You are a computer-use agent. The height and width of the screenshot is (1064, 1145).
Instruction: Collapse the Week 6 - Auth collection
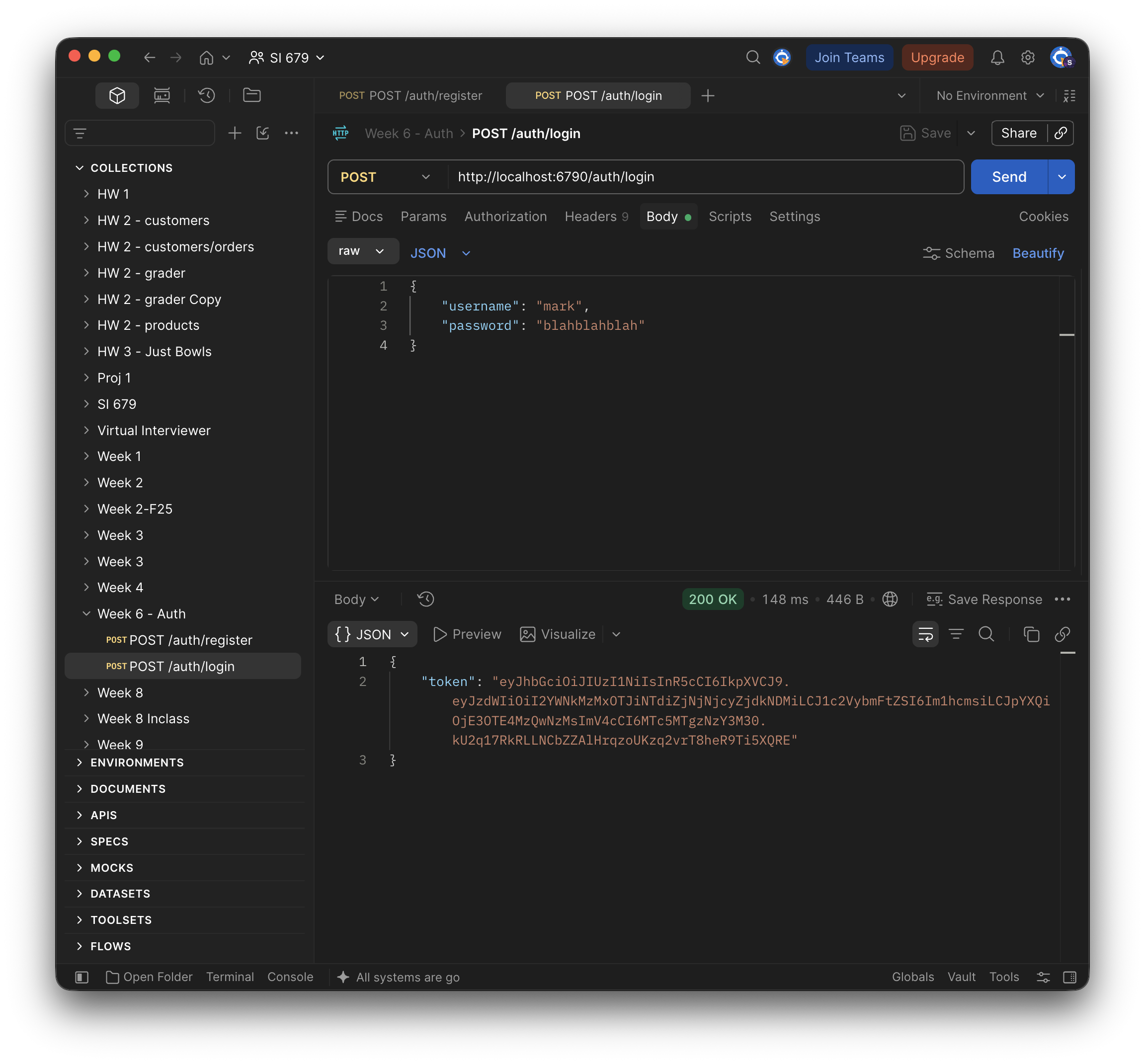[86, 614]
